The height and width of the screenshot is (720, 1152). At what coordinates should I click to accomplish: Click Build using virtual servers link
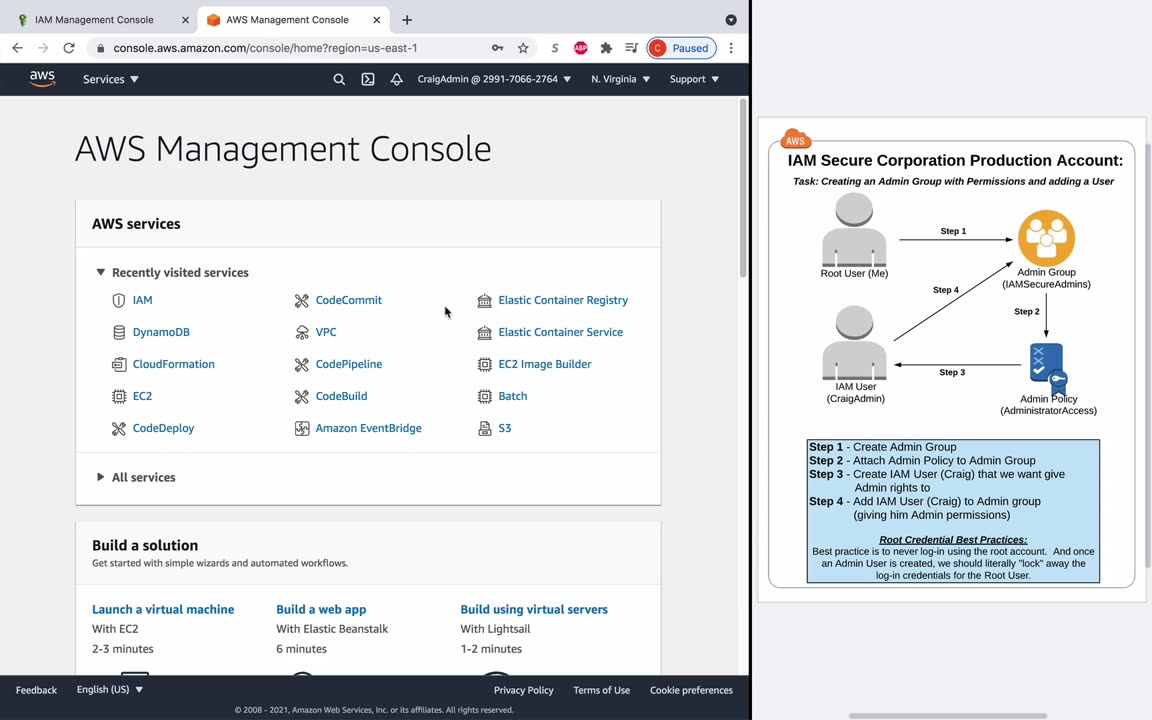tap(534, 610)
